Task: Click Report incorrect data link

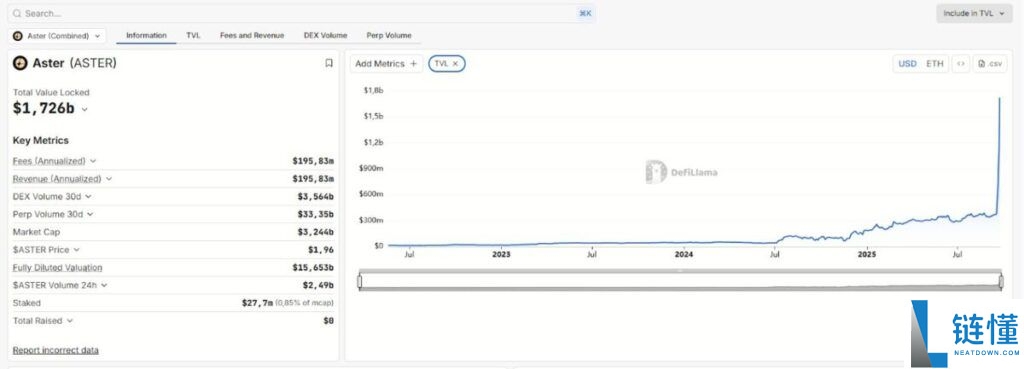Action: (x=56, y=350)
